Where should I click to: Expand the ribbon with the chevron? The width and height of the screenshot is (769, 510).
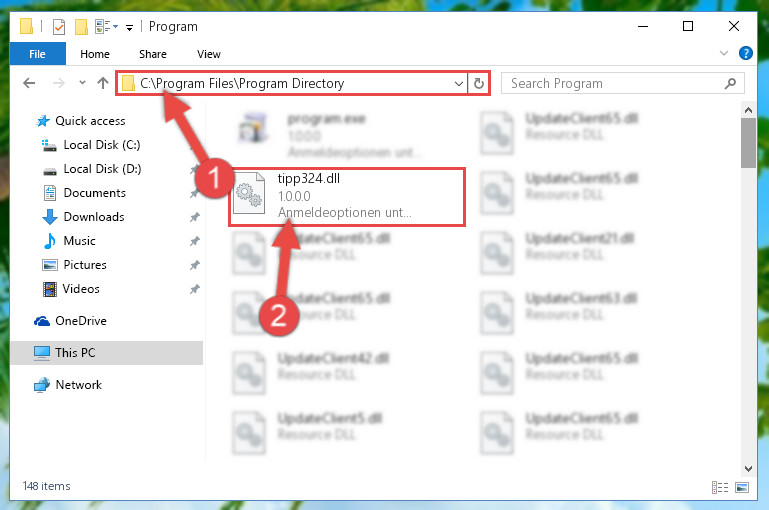pyautogui.click(x=723, y=53)
